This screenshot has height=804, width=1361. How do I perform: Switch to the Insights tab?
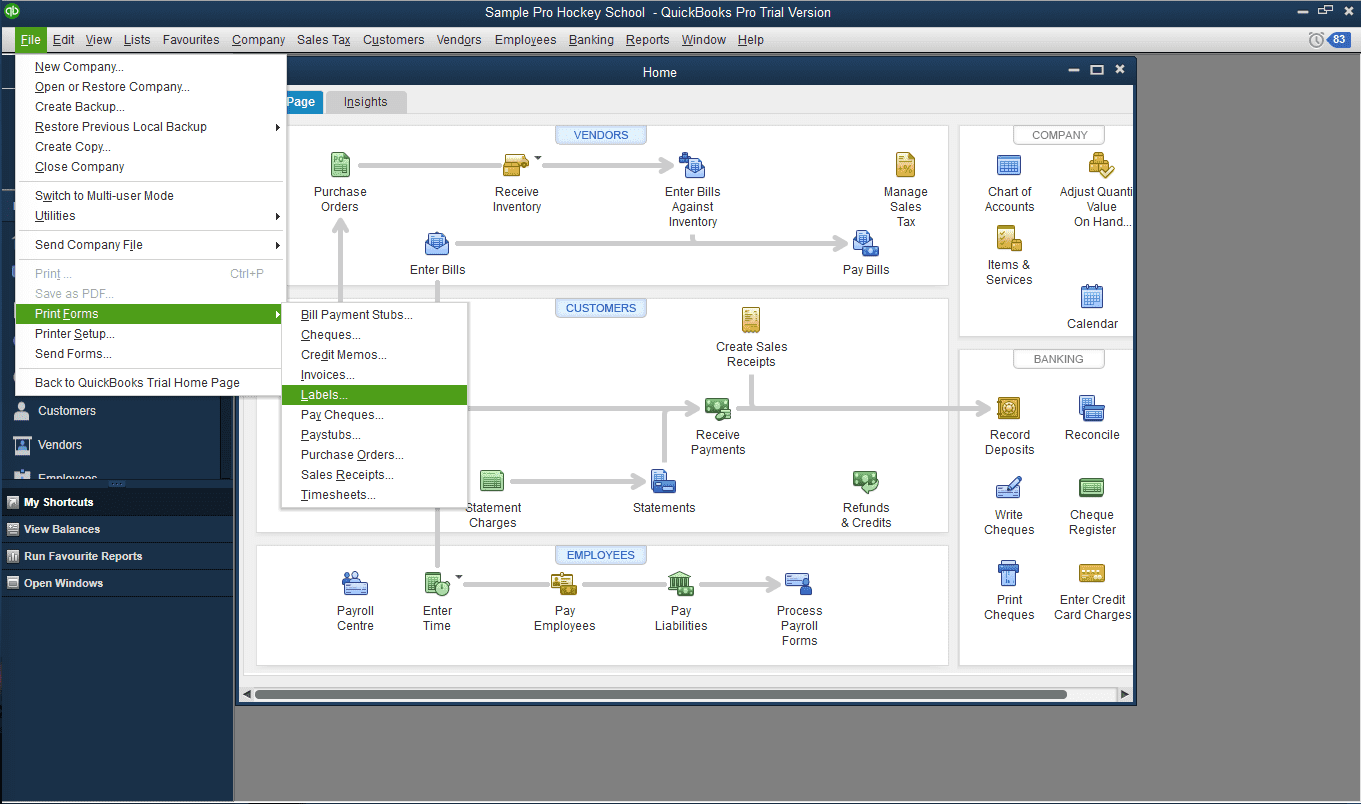point(365,102)
